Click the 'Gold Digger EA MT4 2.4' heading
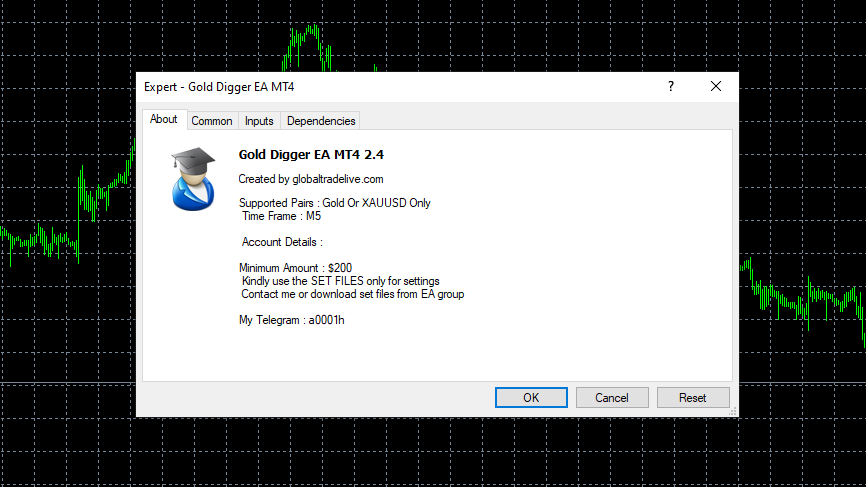This screenshot has width=866, height=487. point(311,155)
